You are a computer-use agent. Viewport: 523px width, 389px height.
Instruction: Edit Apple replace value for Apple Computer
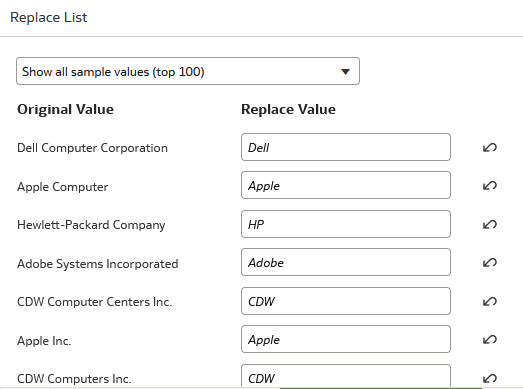click(346, 185)
